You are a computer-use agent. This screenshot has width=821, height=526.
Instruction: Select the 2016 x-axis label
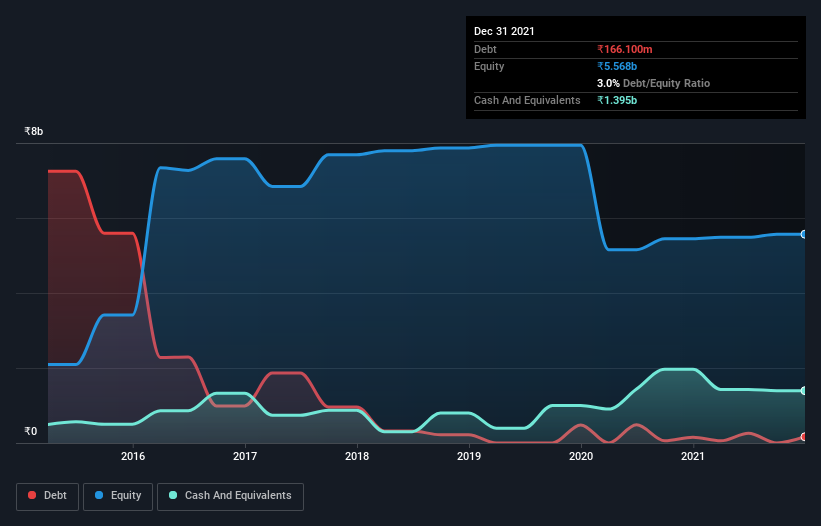133,456
